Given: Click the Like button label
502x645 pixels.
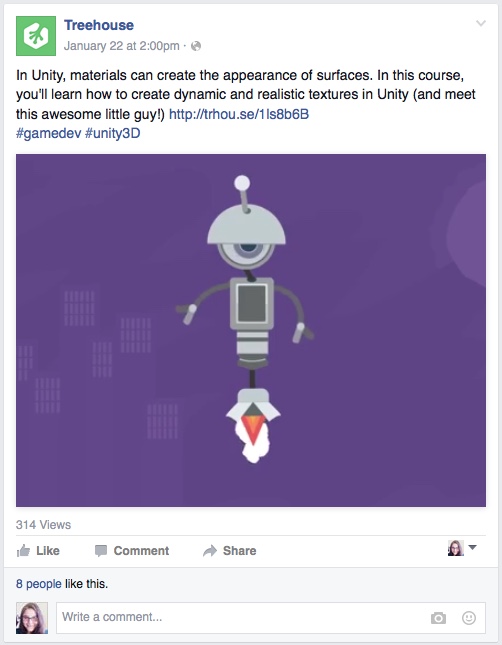Looking at the screenshot, I should (48, 550).
